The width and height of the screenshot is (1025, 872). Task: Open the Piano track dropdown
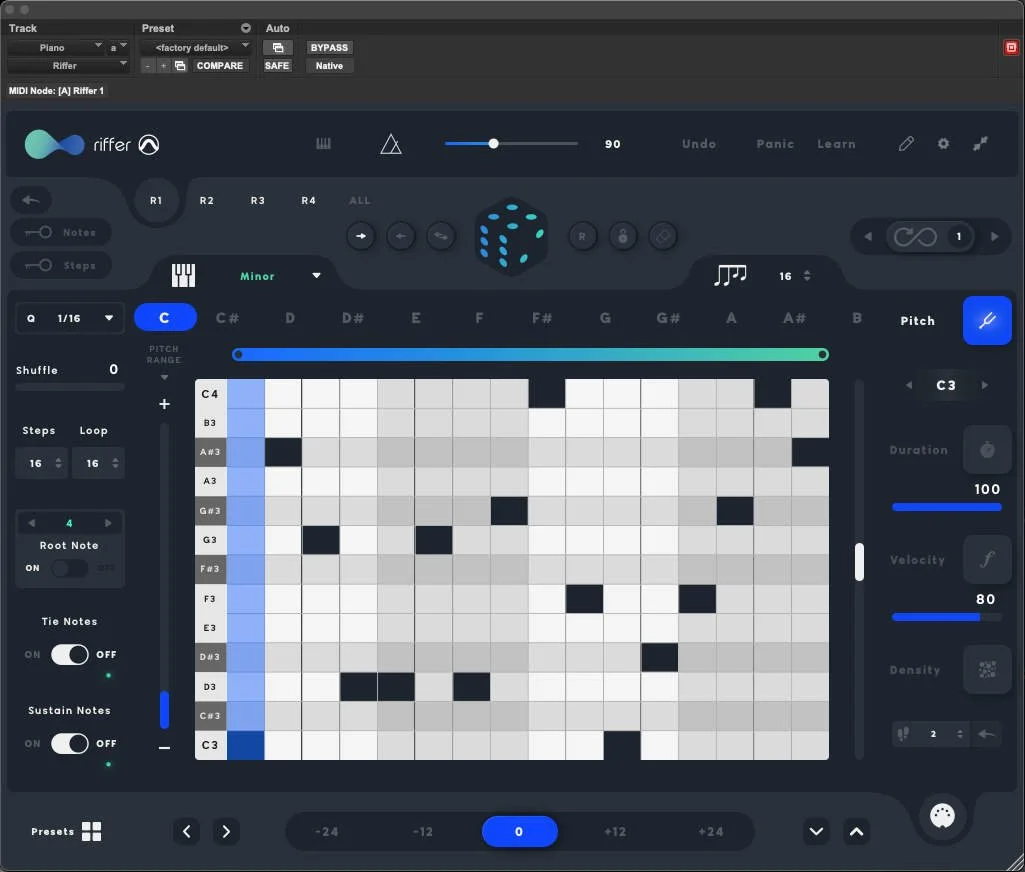point(62,46)
